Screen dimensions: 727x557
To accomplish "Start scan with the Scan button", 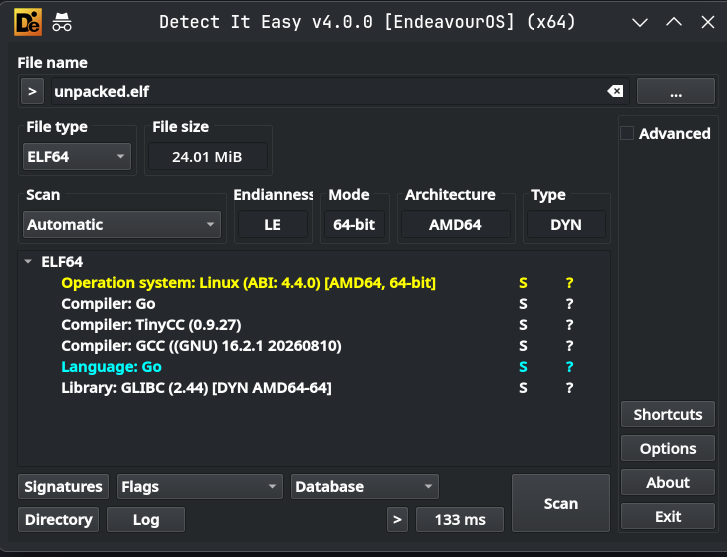I will tap(561, 503).
